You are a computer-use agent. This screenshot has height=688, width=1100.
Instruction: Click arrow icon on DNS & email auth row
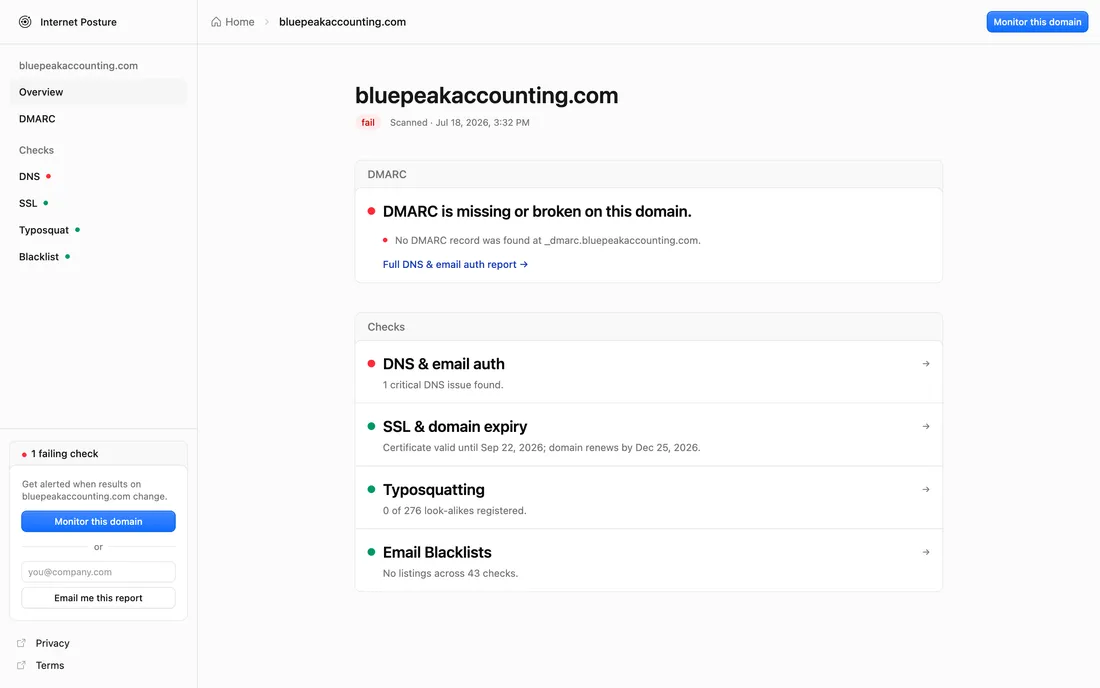[x=926, y=364]
